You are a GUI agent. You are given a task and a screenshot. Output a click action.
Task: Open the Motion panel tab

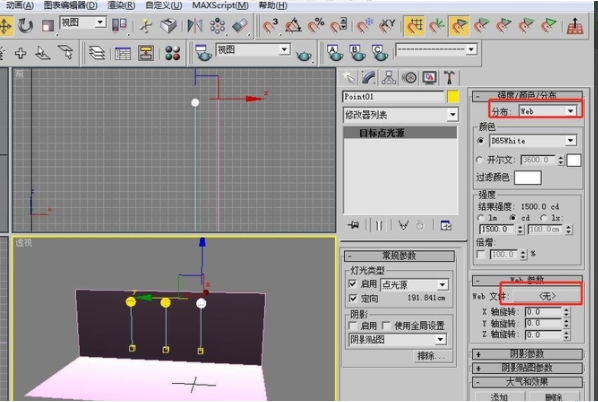coord(409,78)
